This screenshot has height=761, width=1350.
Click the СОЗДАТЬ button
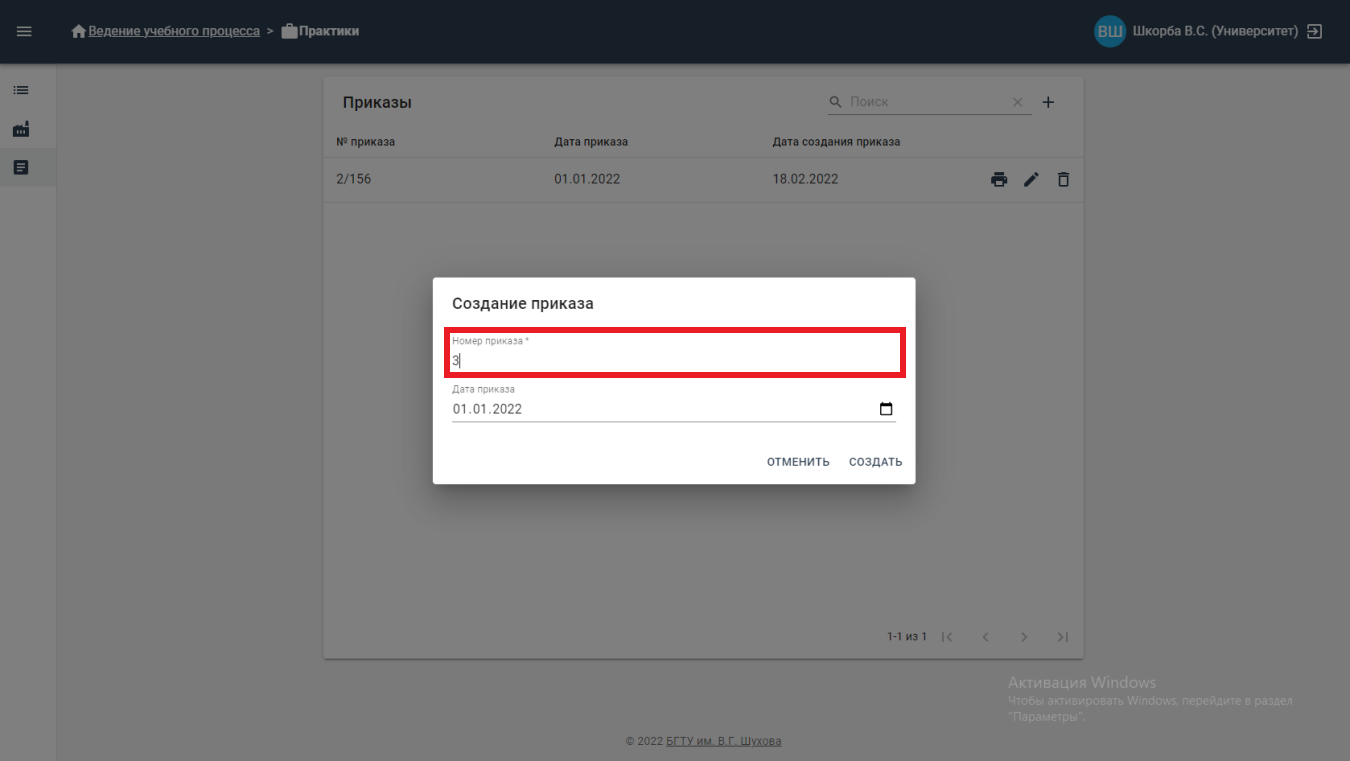tap(875, 462)
